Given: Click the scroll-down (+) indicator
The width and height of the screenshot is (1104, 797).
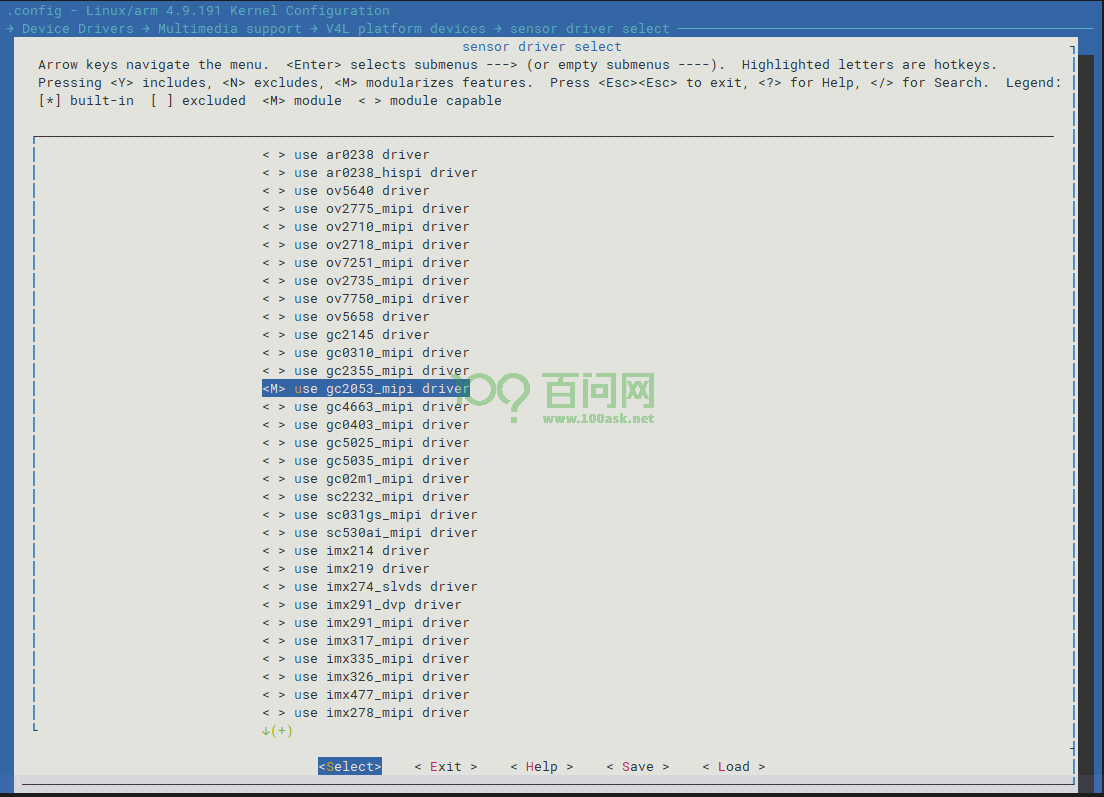Looking at the screenshot, I should (277, 731).
